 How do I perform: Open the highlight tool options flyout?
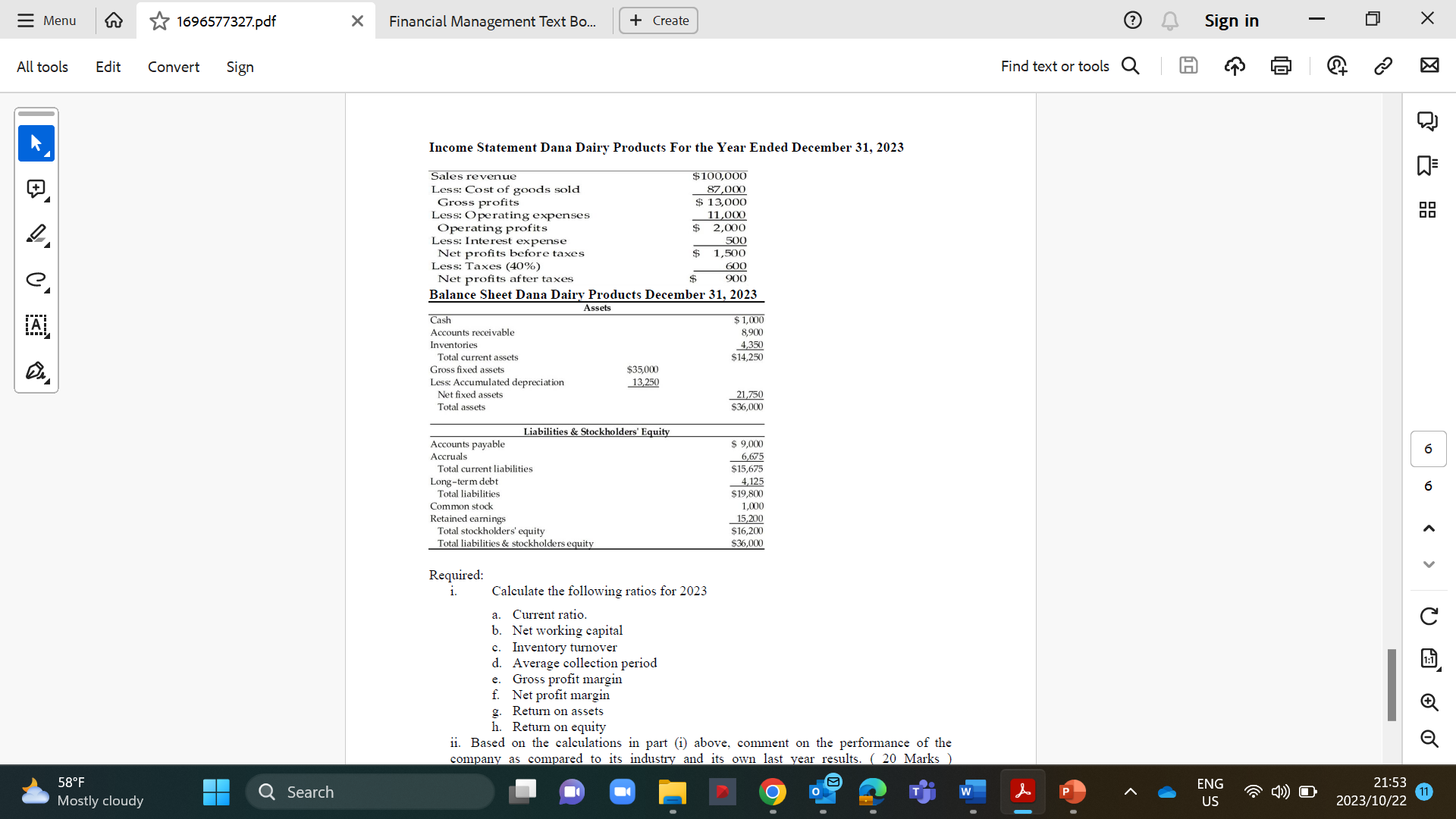[x=48, y=246]
